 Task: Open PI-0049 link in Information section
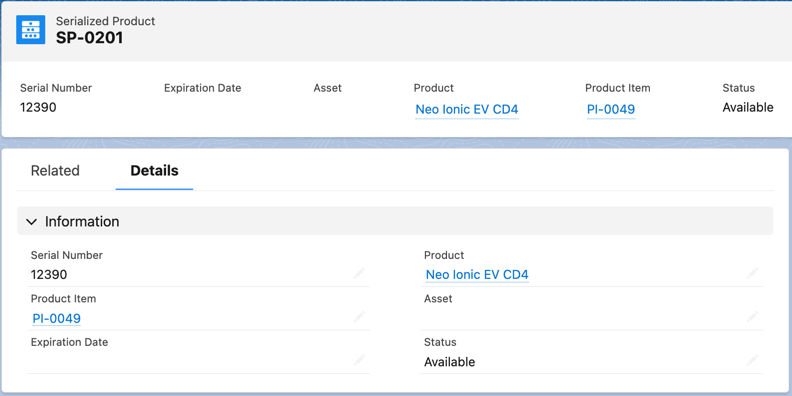click(x=57, y=319)
